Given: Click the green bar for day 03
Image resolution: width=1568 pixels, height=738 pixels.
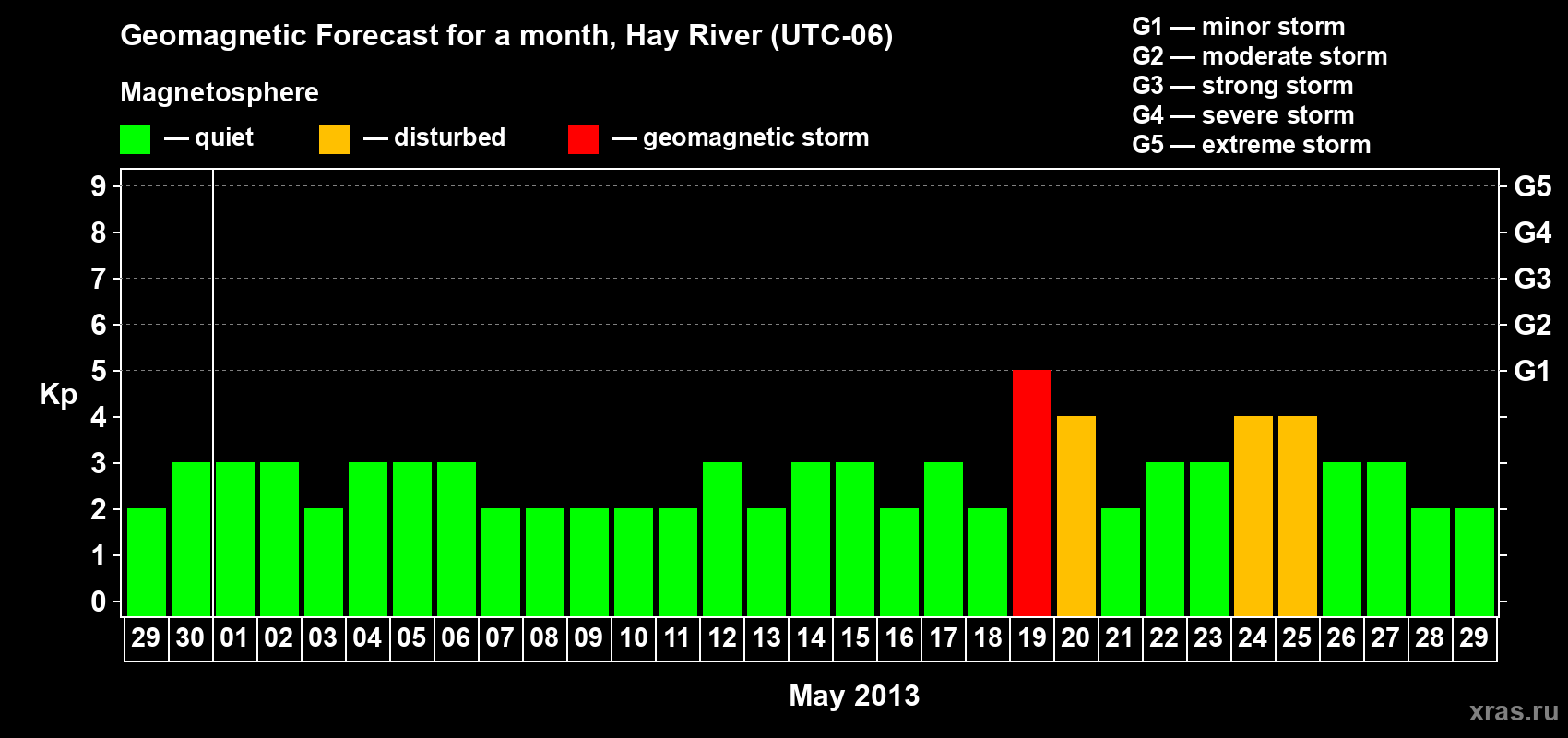Looking at the screenshot, I should (x=324, y=562).
